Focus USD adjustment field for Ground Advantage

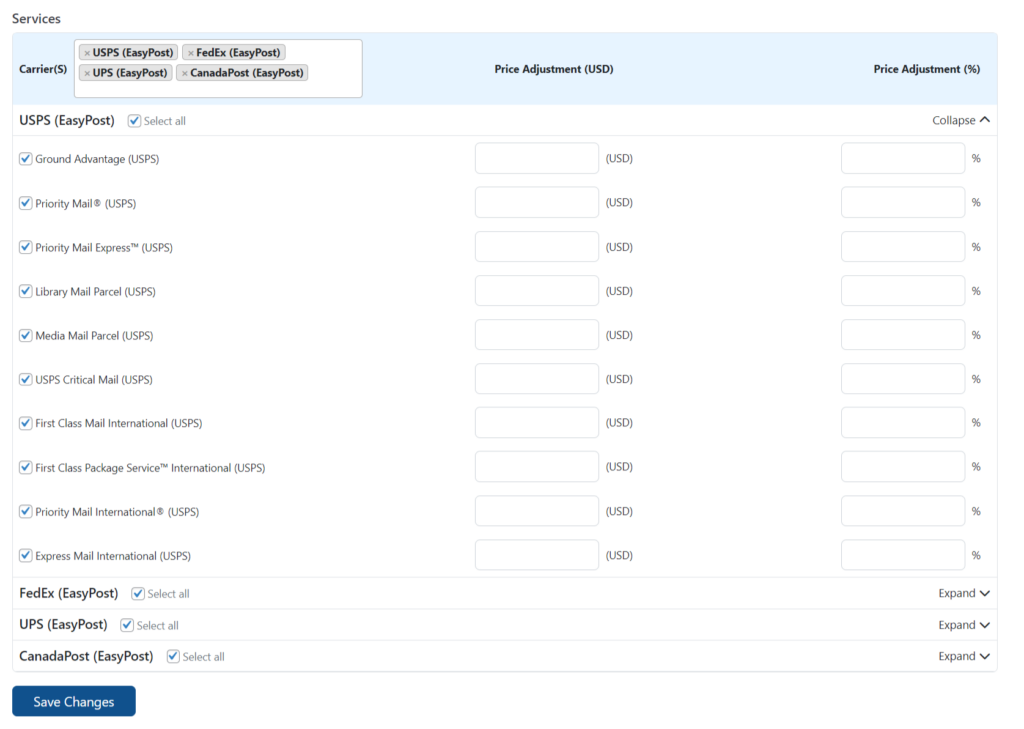coord(537,158)
